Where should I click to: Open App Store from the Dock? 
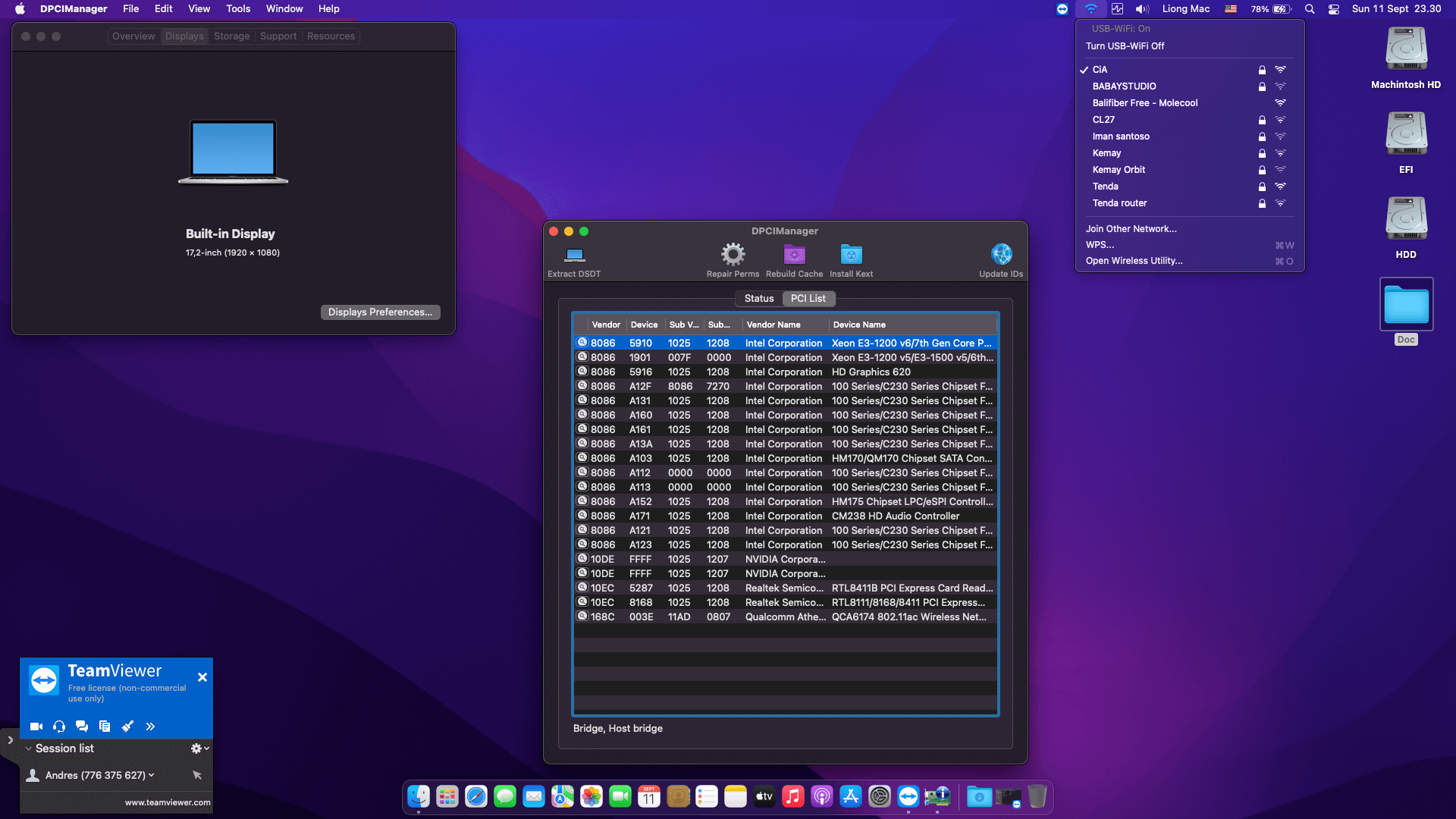[851, 796]
